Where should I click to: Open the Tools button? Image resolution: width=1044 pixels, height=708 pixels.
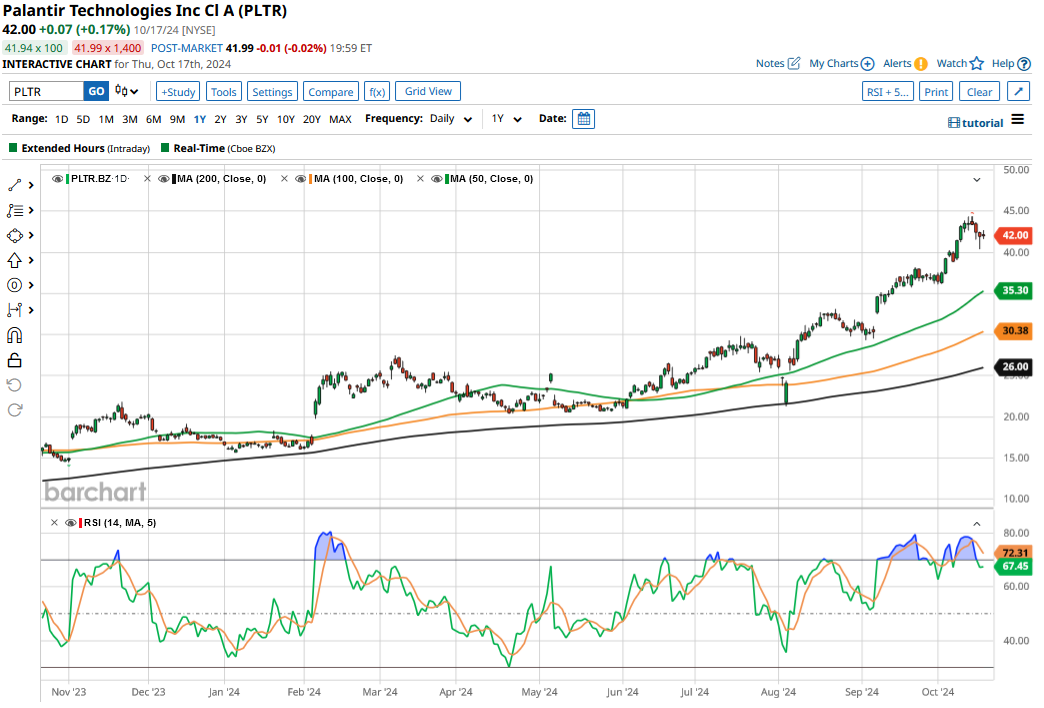[224, 92]
